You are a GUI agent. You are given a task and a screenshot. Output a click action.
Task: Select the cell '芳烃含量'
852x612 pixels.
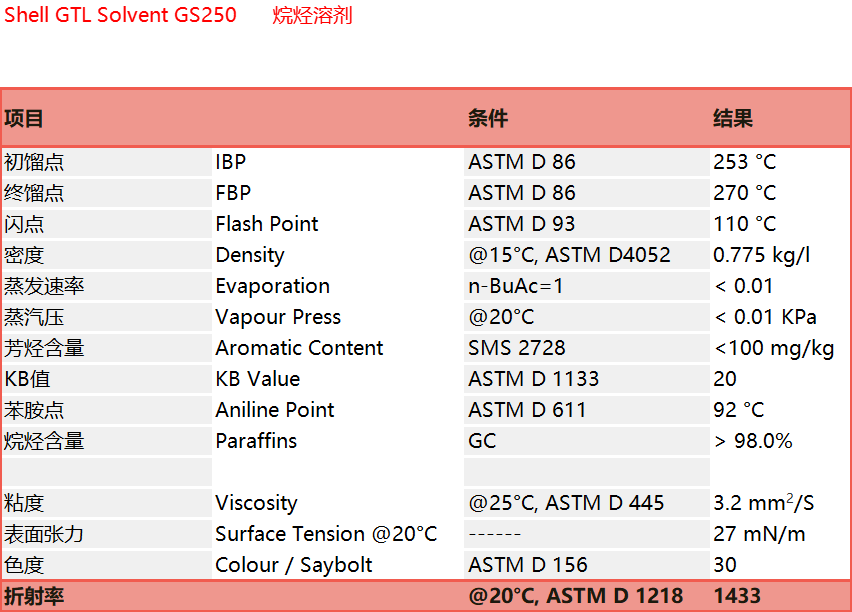click(44, 348)
